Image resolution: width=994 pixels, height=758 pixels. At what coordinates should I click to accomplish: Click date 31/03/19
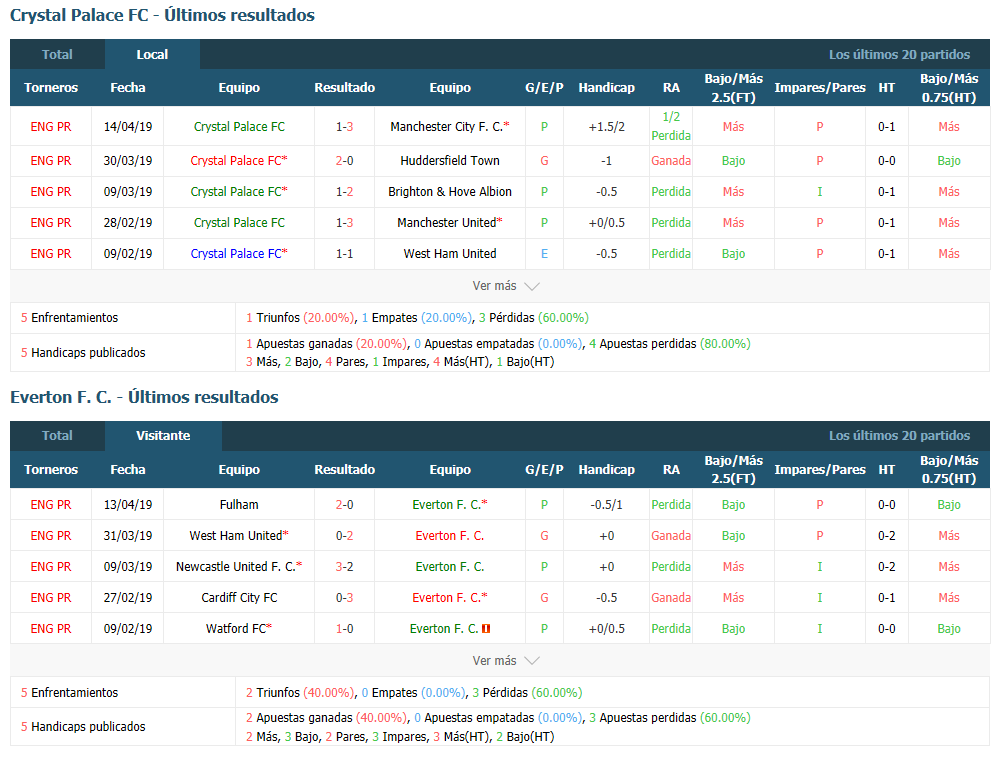pos(127,536)
